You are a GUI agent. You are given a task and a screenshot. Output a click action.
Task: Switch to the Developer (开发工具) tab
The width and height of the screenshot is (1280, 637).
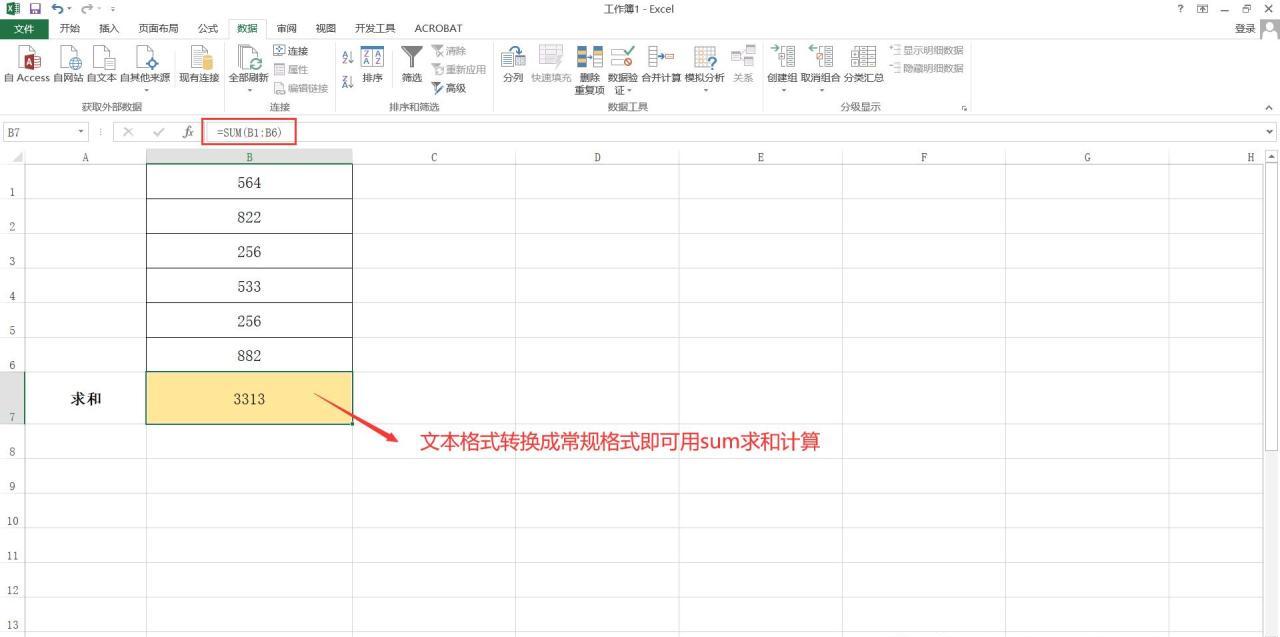click(x=375, y=29)
